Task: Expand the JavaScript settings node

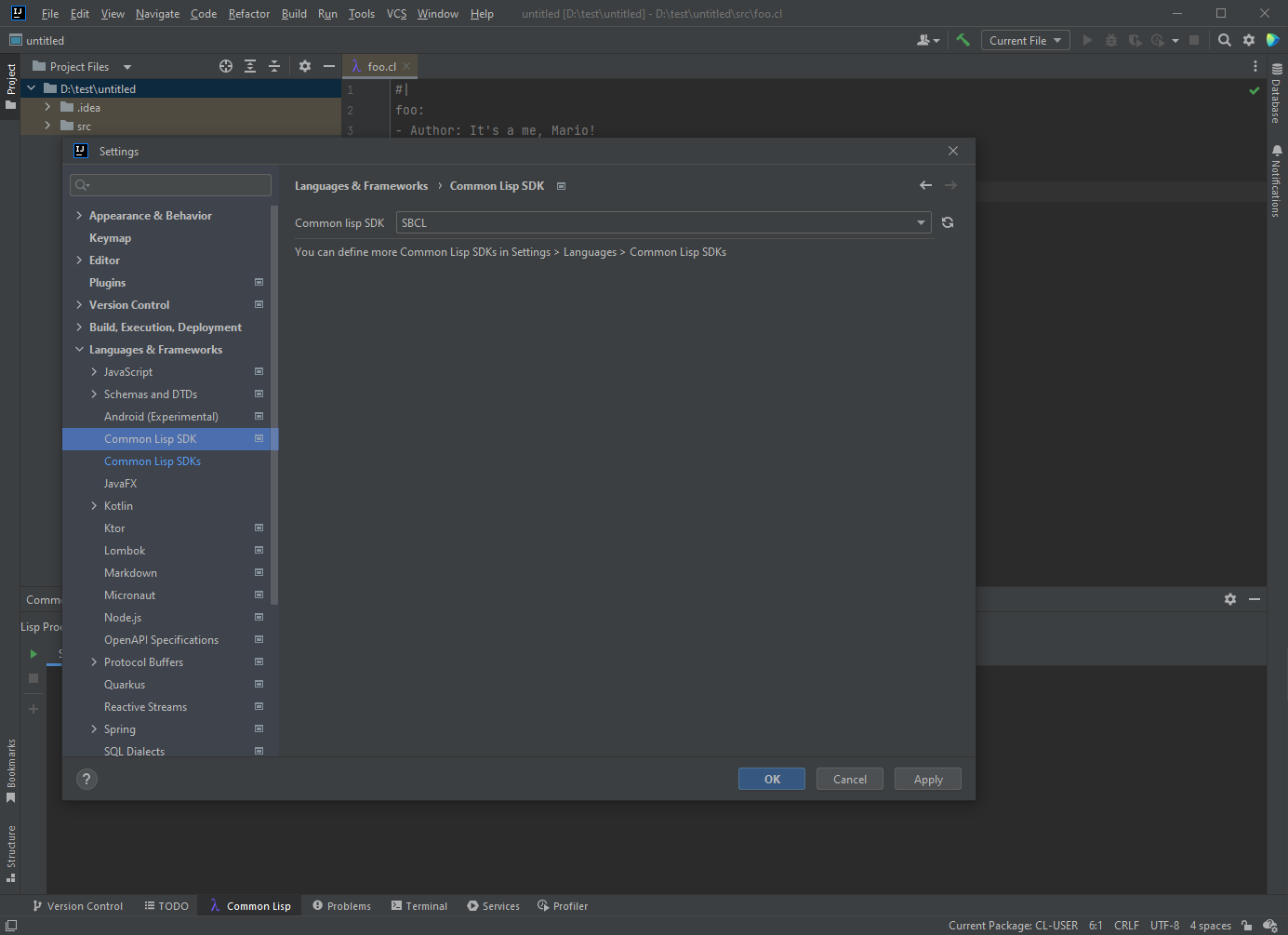Action: click(94, 372)
